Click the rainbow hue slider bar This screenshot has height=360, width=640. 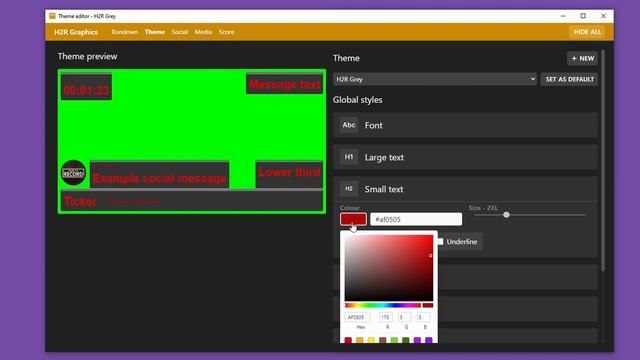pyautogui.click(x=382, y=305)
